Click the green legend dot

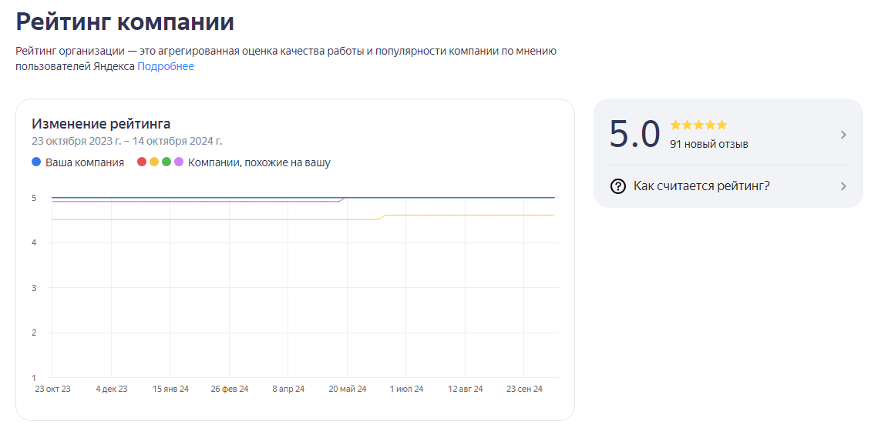[166, 162]
